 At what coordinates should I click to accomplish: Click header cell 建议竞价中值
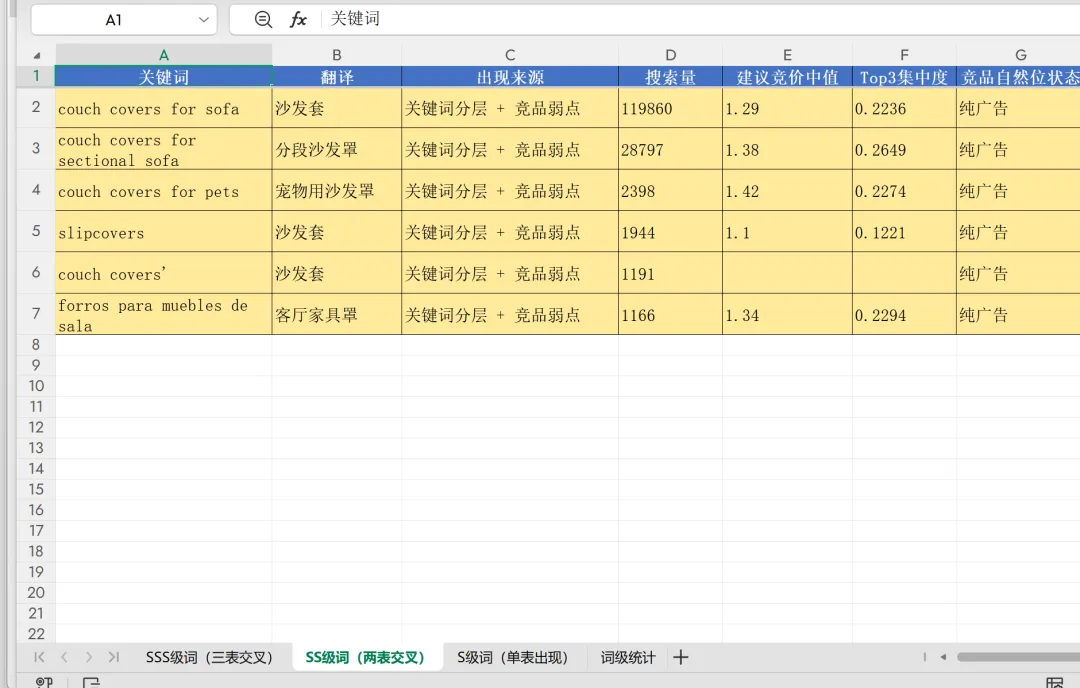[x=787, y=76]
